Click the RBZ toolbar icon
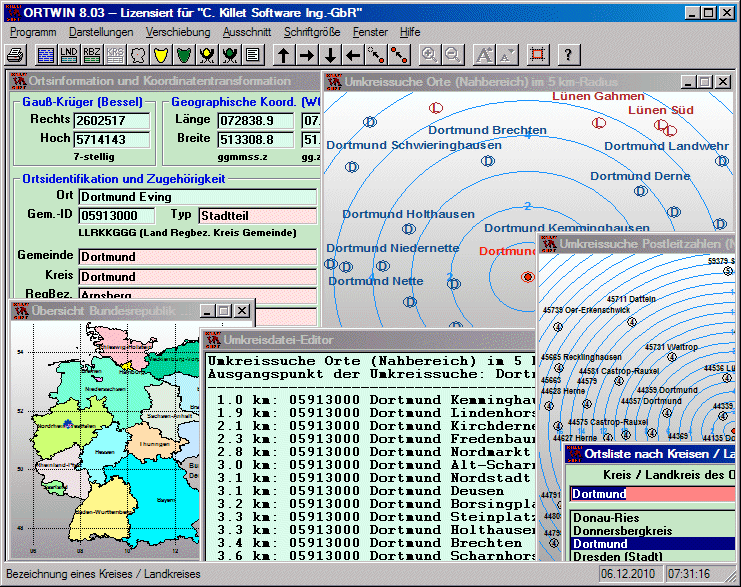 coord(92,55)
